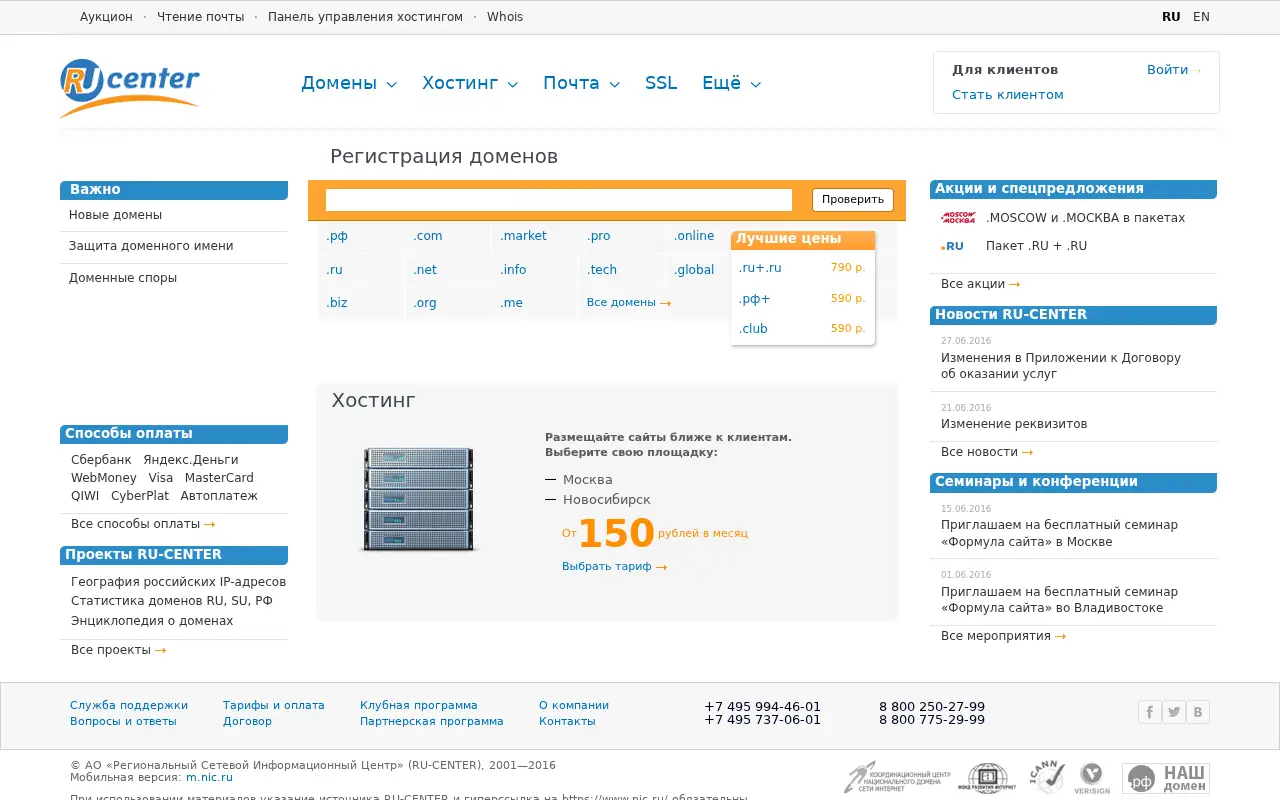Screen dimensions: 1280x800
Task: Open Панель управления хостингом link
Action: click(x=365, y=17)
